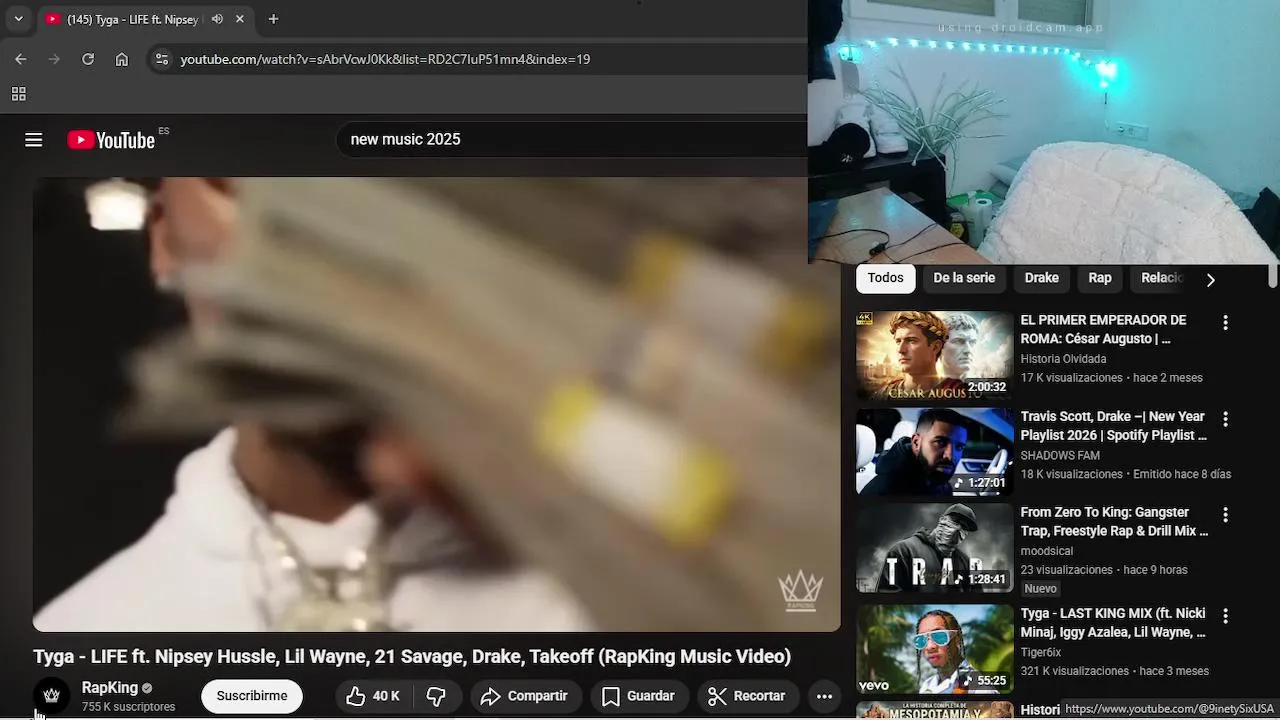Screen dimensions: 1280x720
Task: Like the video with 40 K thumbs up
Action: point(372,696)
